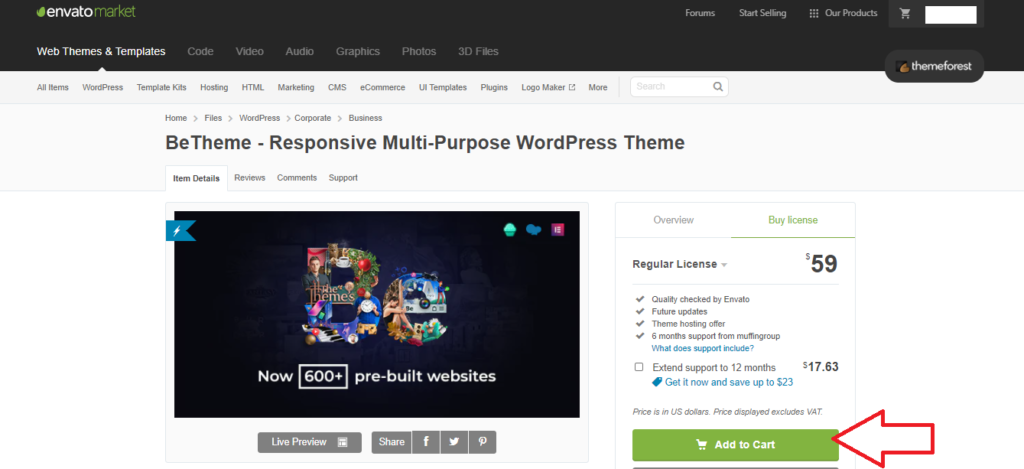Tick Extend support to 12 months checkbox
This screenshot has height=469, width=1024.
pyautogui.click(x=639, y=367)
